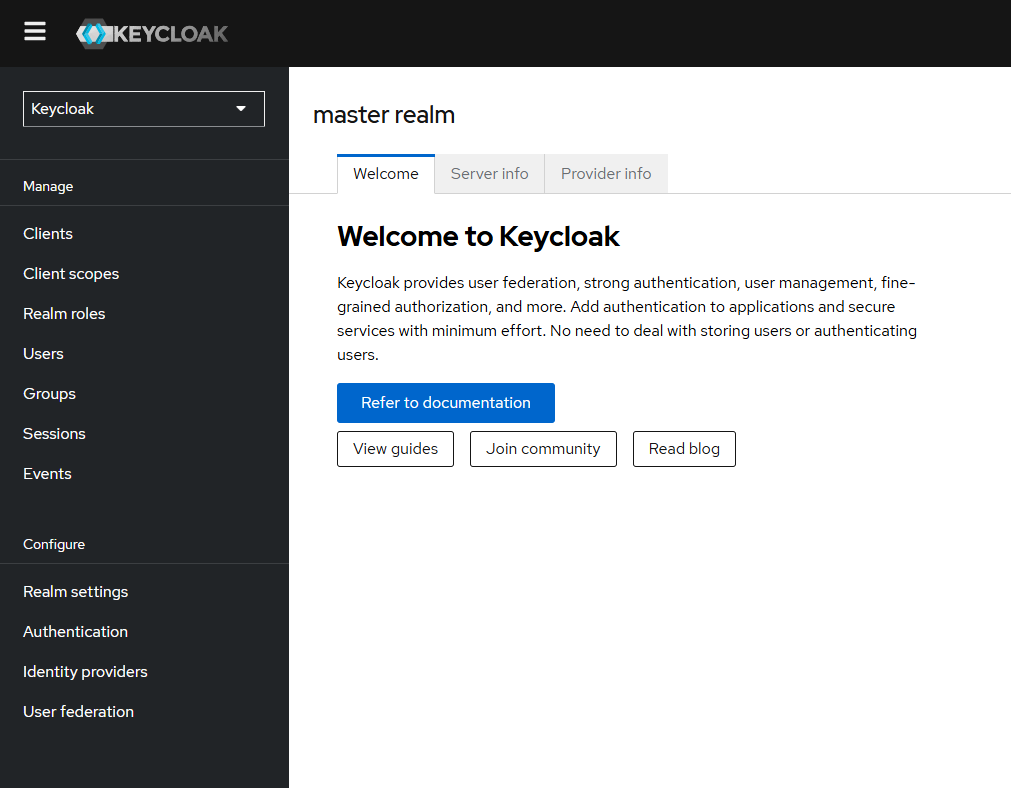The height and width of the screenshot is (788, 1011).
Task: Click the Keycloak logo in the header
Action: click(152, 33)
